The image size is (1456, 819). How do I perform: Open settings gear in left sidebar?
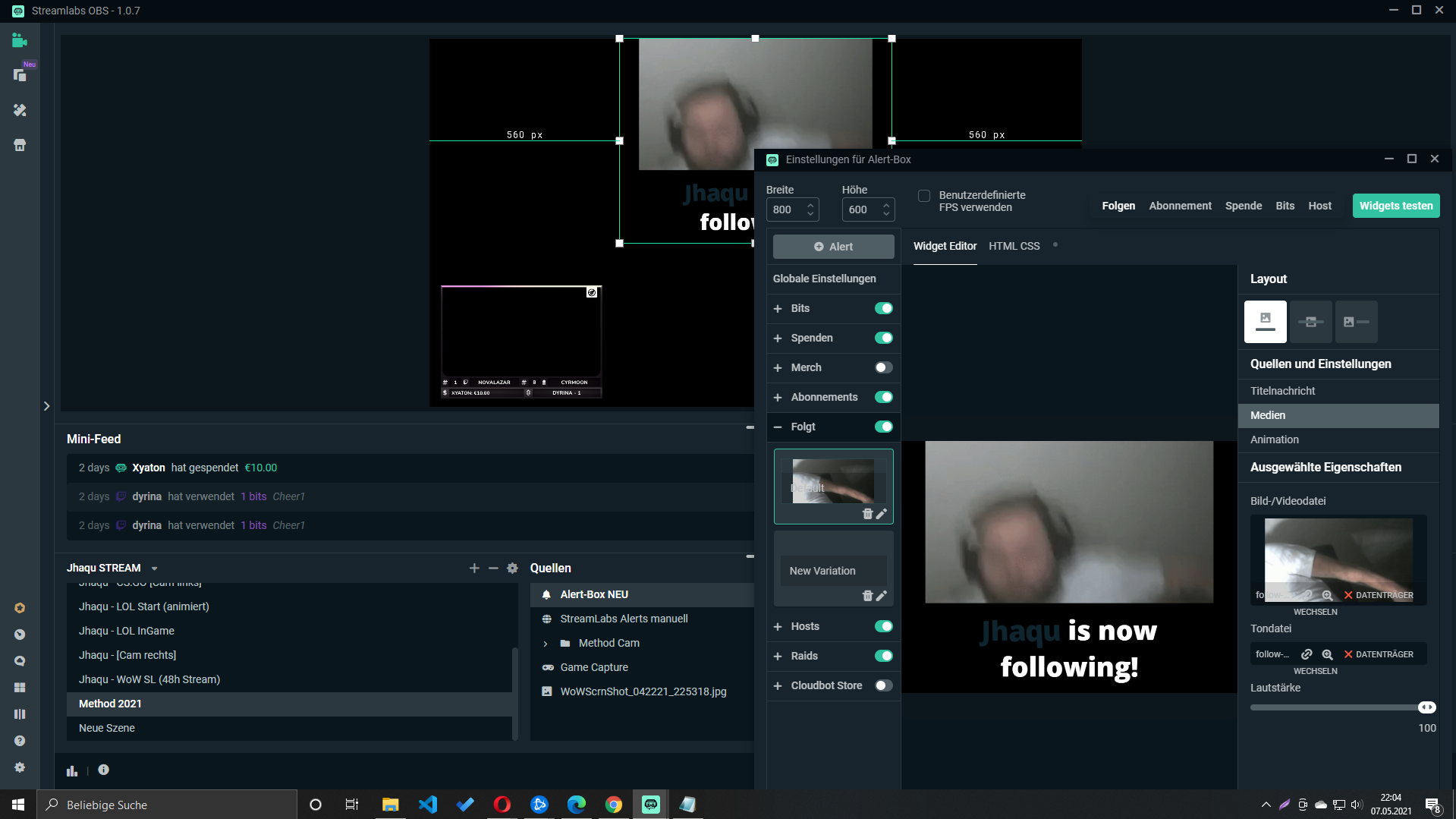click(20, 767)
